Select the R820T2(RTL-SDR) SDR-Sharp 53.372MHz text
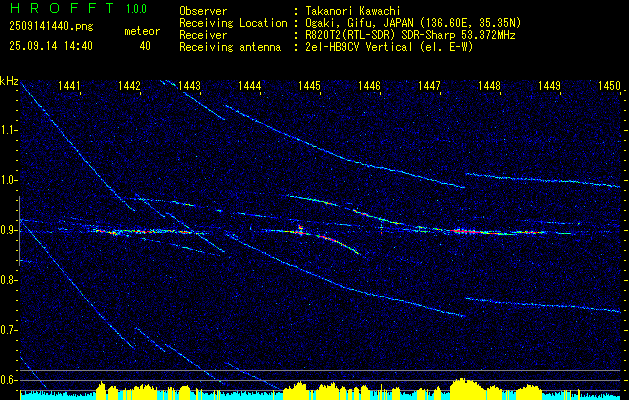Viewport: 629px width, 400px height. click(x=410, y=35)
